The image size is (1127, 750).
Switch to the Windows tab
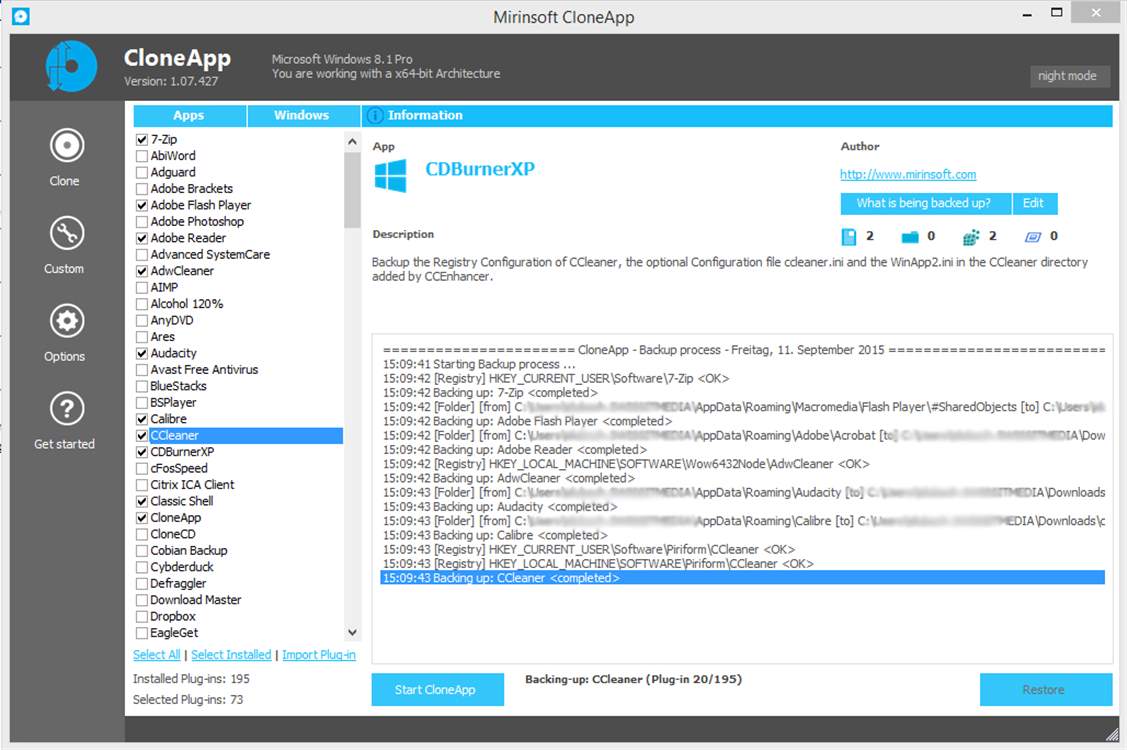pyautogui.click(x=303, y=116)
